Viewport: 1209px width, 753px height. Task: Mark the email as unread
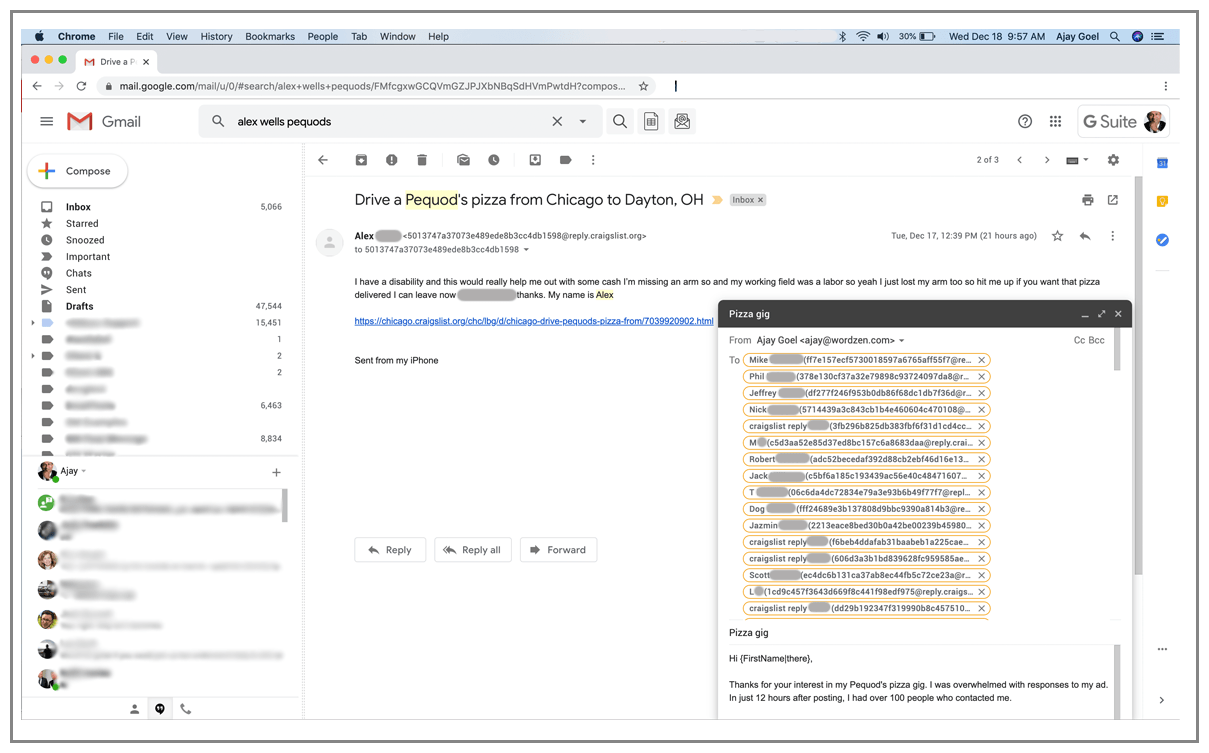point(463,160)
